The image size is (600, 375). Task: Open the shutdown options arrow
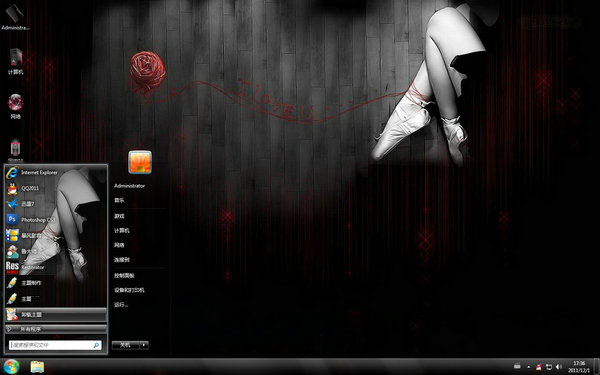point(144,345)
